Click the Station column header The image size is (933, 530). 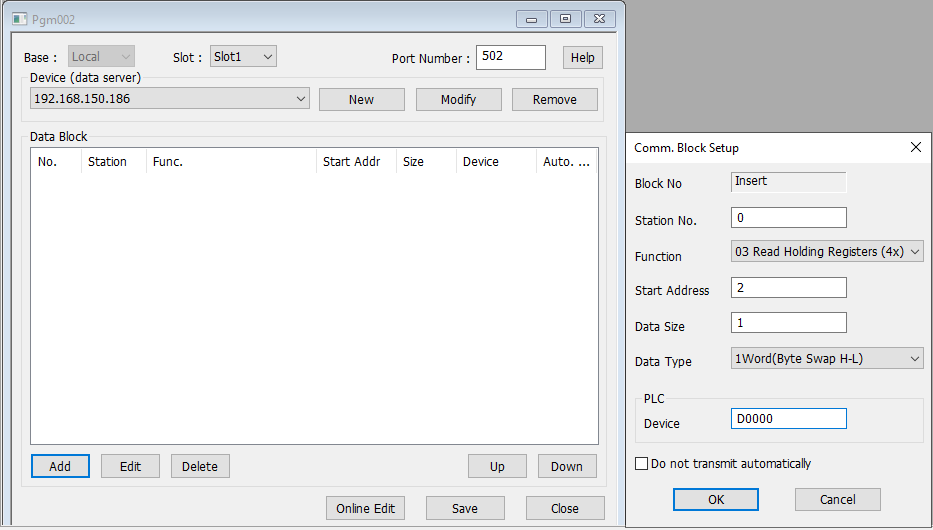(114, 162)
